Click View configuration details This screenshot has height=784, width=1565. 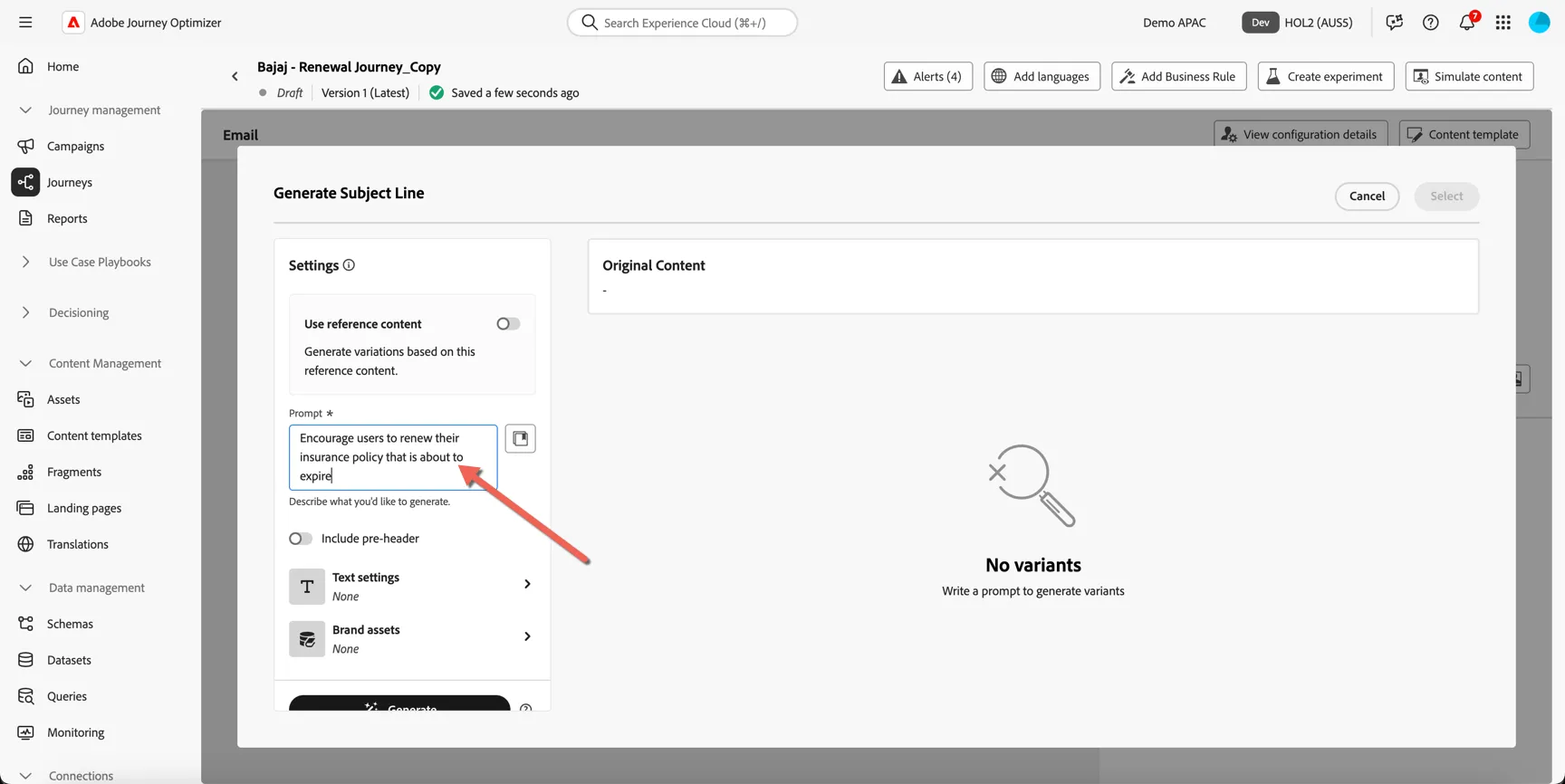tap(1301, 134)
